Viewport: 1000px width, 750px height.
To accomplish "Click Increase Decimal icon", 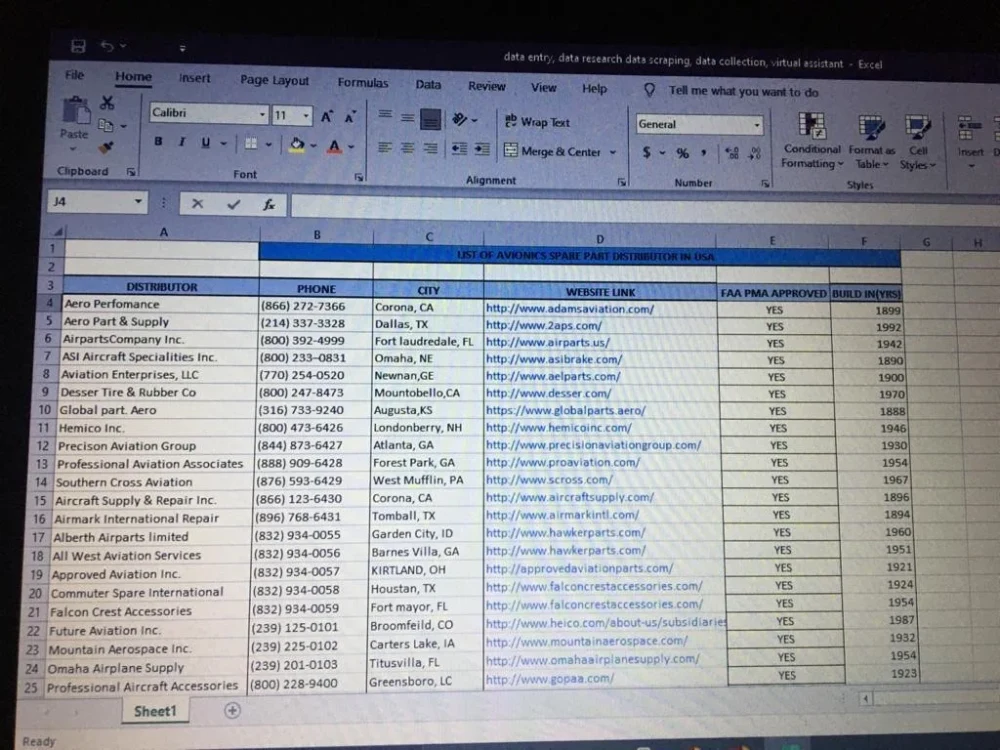I will pyautogui.click(x=733, y=153).
